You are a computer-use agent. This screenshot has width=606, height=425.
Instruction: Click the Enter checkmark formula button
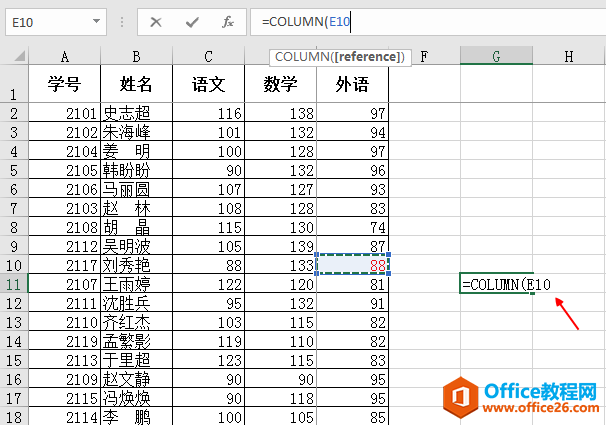(x=192, y=21)
